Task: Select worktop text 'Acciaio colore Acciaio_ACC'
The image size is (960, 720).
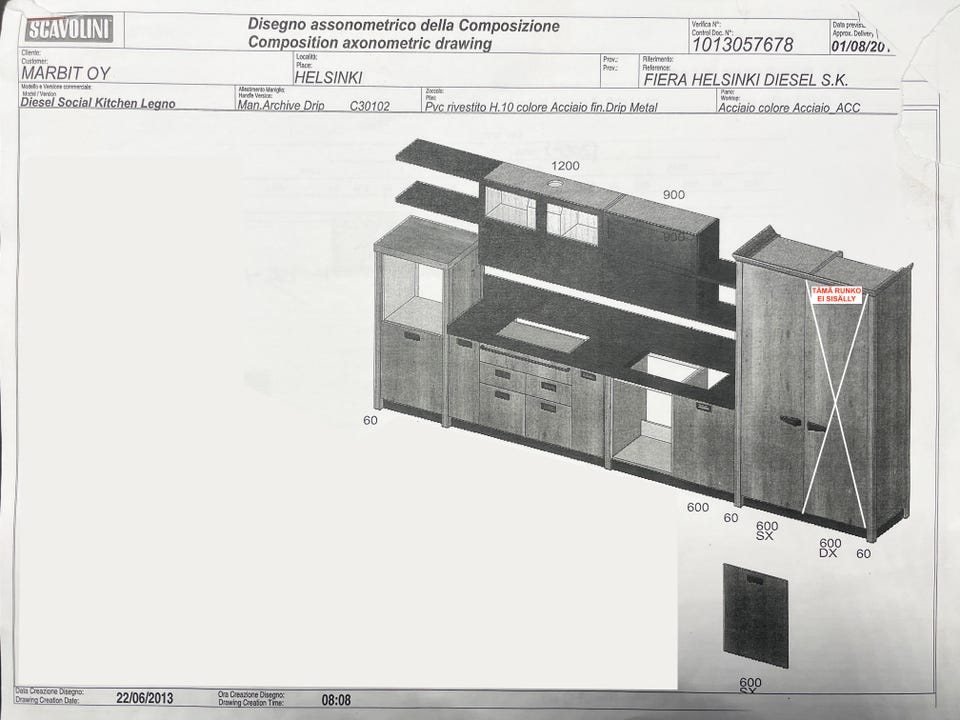Action: pyautogui.click(x=789, y=108)
